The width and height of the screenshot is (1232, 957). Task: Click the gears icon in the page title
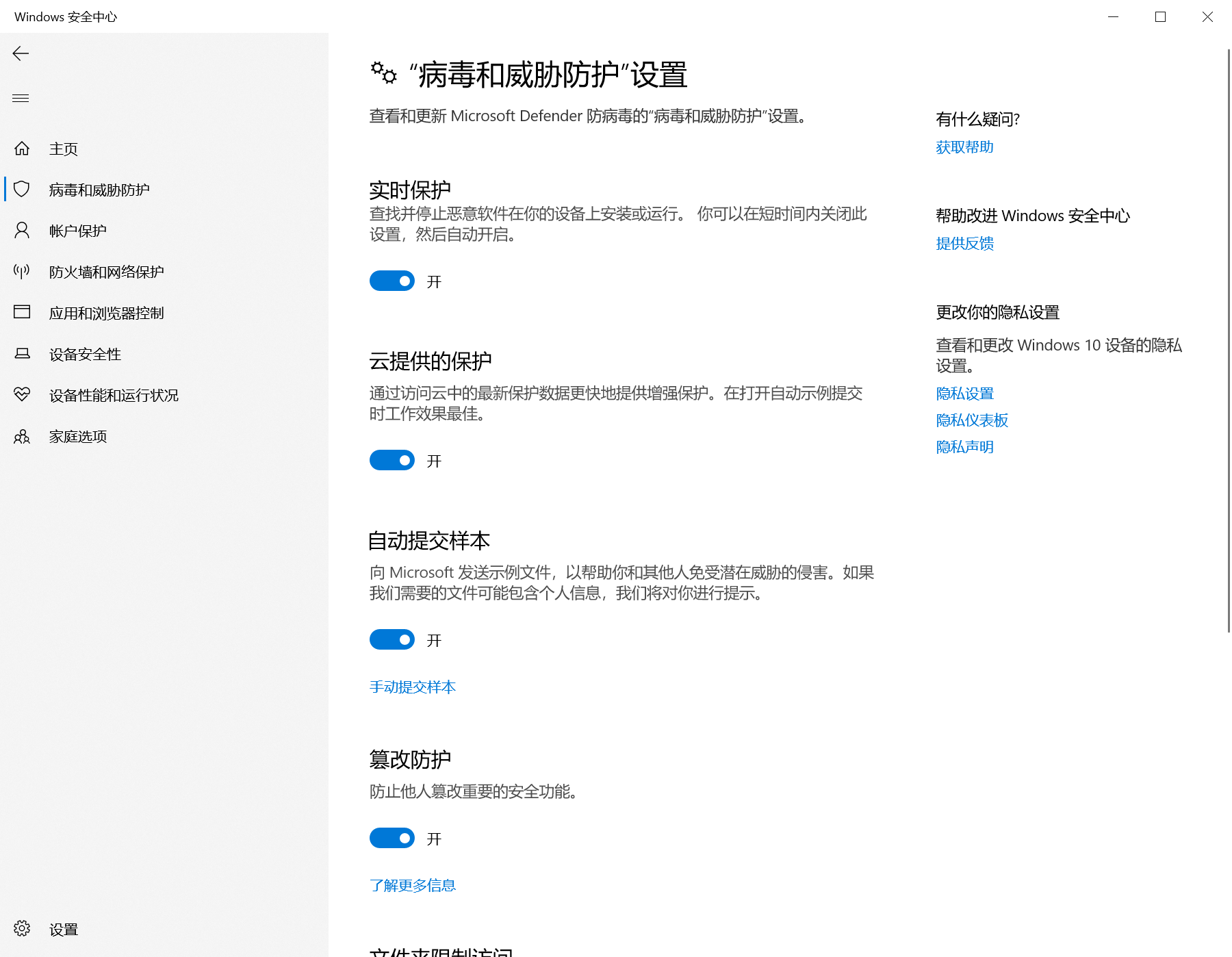click(383, 73)
